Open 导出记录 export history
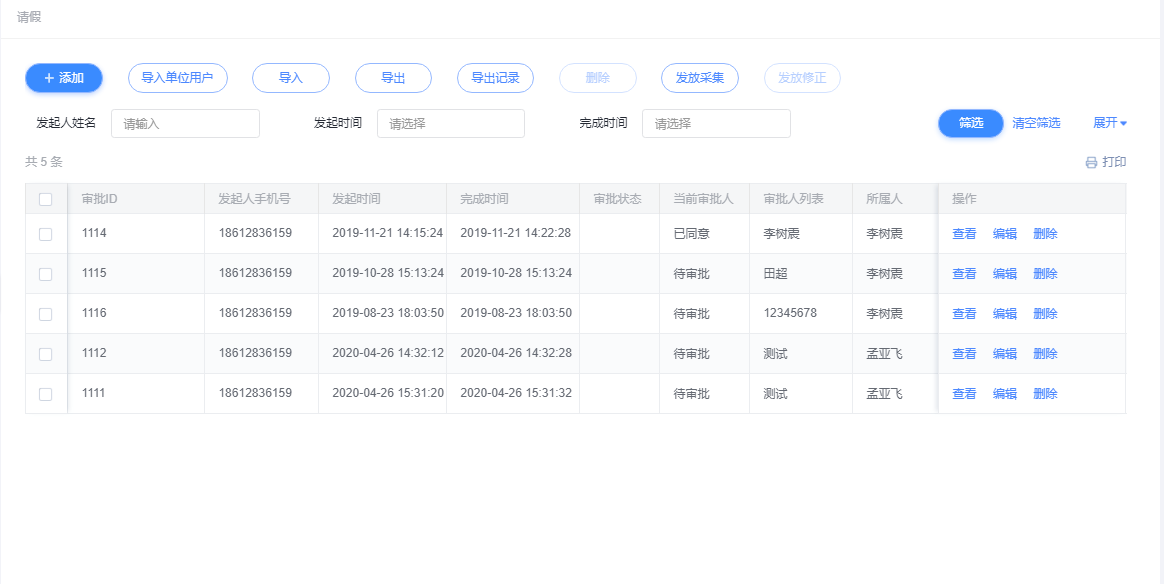Screen dimensions: 1164x584 pyautogui.click(x=495, y=78)
